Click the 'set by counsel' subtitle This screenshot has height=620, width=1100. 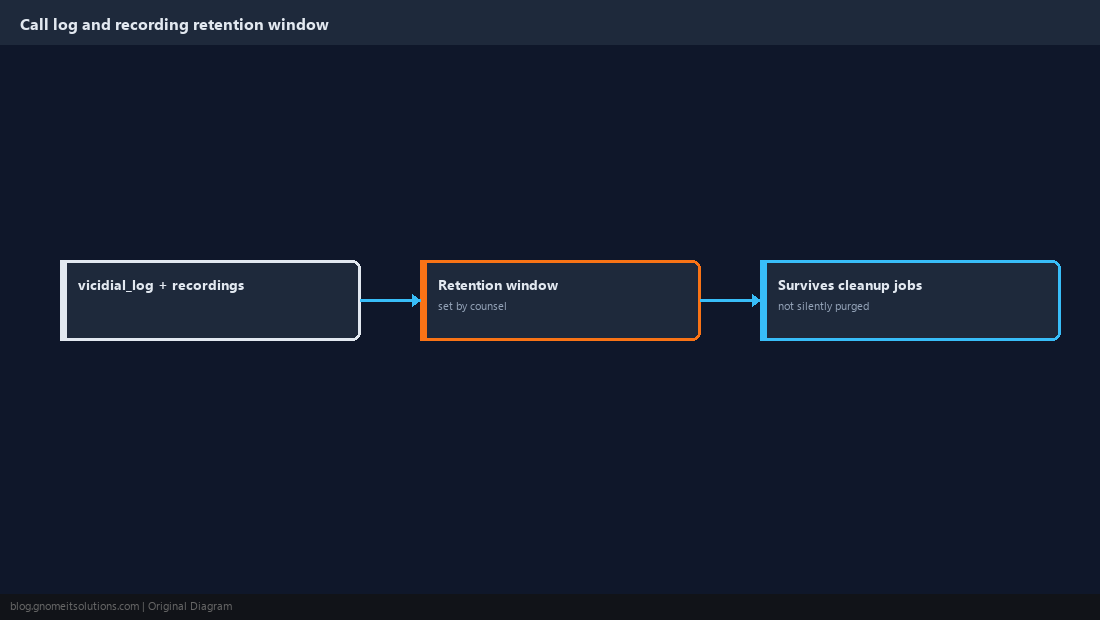coord(472,306)
